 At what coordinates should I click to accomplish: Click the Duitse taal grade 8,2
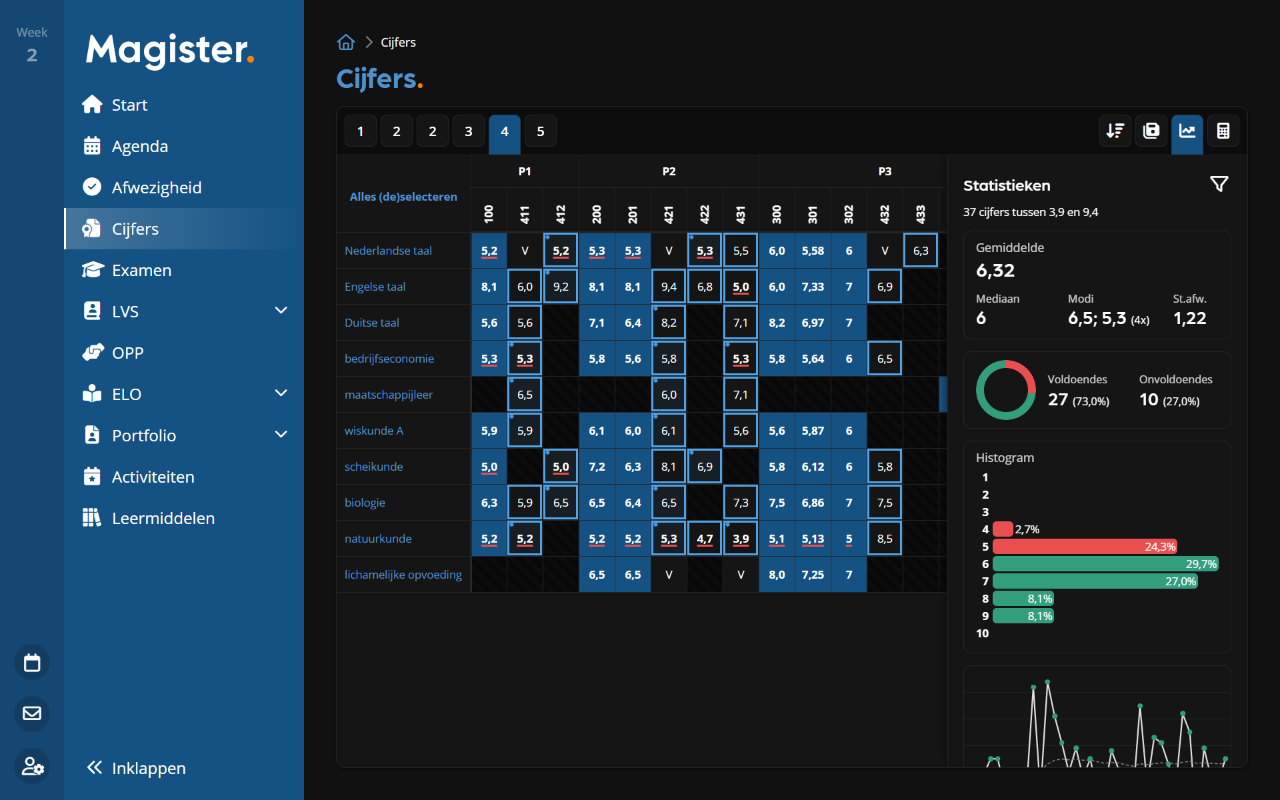tap(669, 323)
